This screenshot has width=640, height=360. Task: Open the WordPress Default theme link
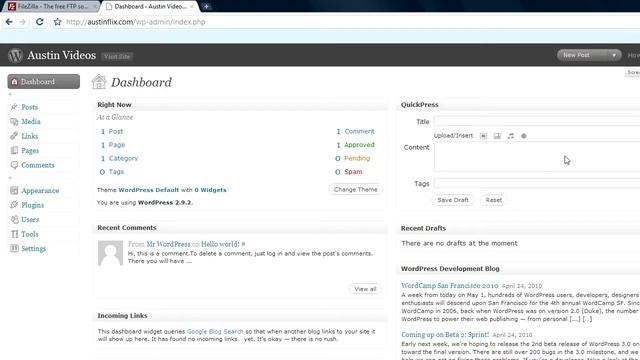(149, 190)
